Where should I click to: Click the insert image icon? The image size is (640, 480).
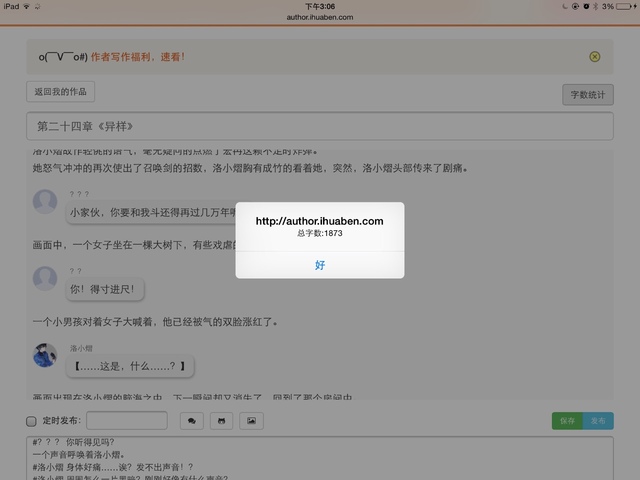click(251, 421)
